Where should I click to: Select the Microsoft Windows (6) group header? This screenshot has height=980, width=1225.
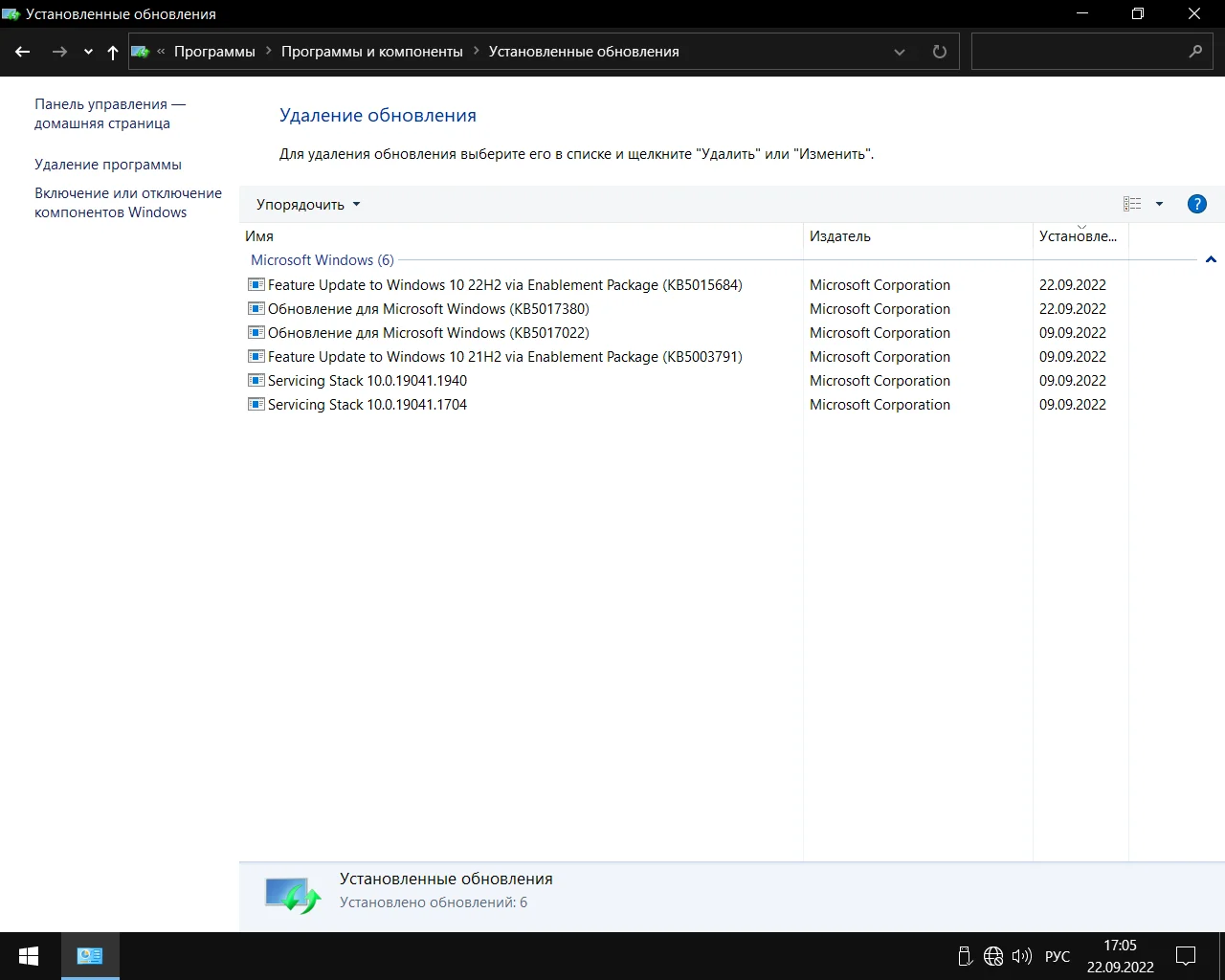point(323,260)
